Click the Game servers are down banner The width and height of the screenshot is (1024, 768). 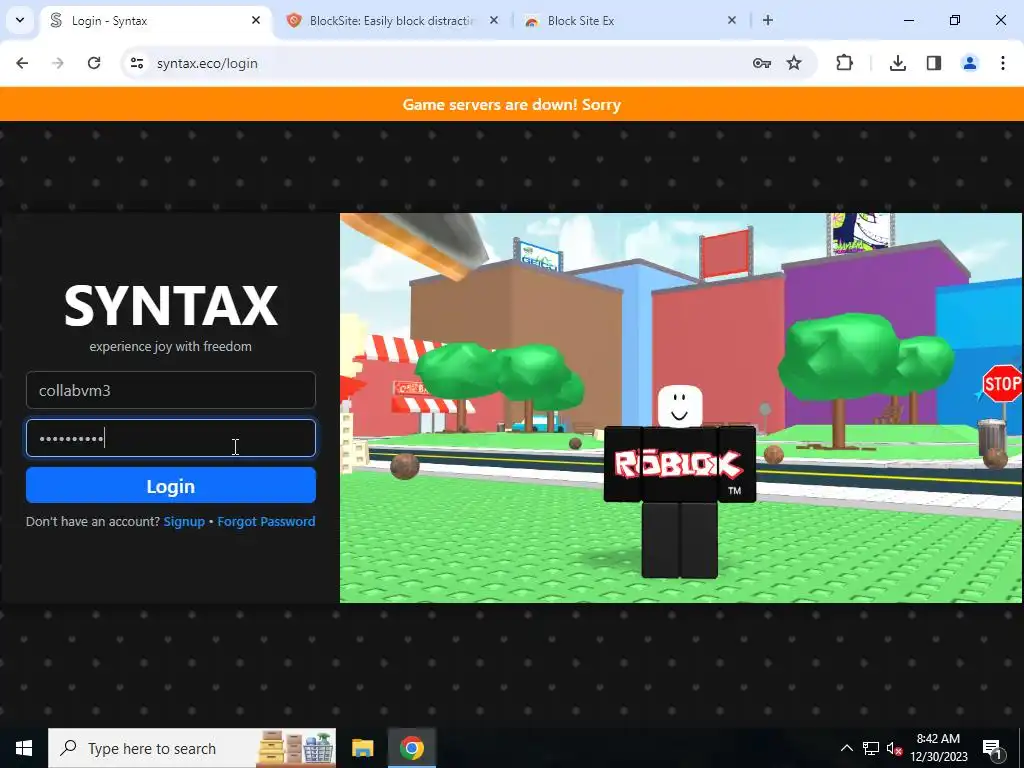pyautogui.click(x=512, y=104)
